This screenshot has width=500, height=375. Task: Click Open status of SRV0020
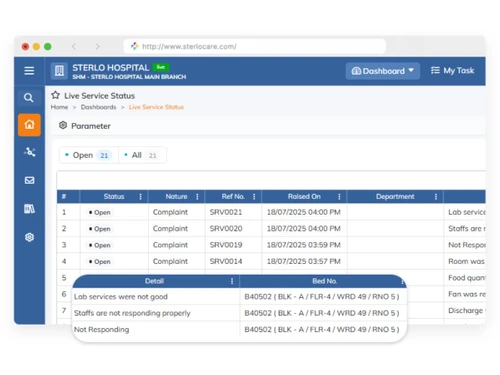(x=99, y=229)
